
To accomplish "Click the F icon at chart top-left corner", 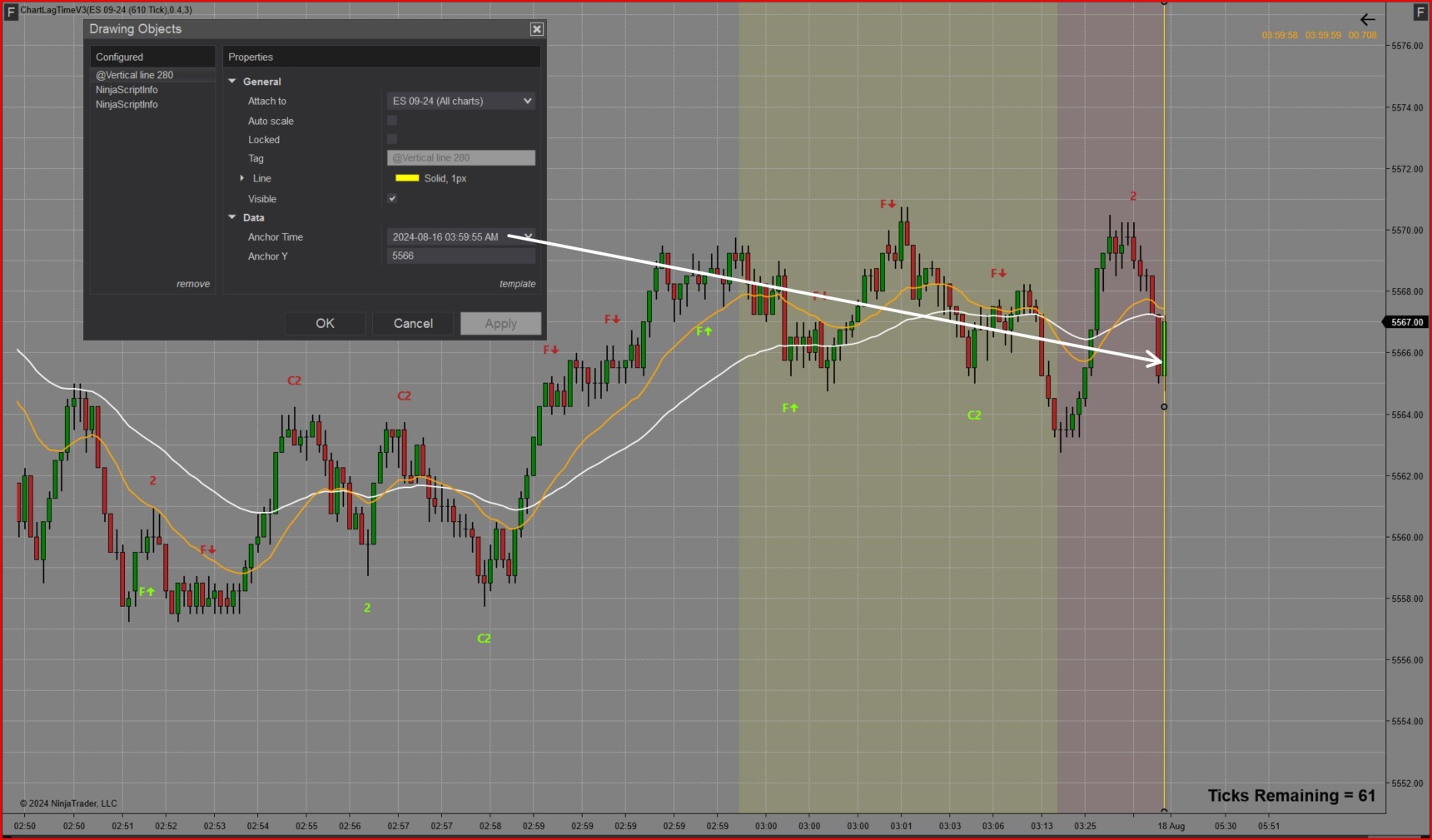I will (11, 12).
